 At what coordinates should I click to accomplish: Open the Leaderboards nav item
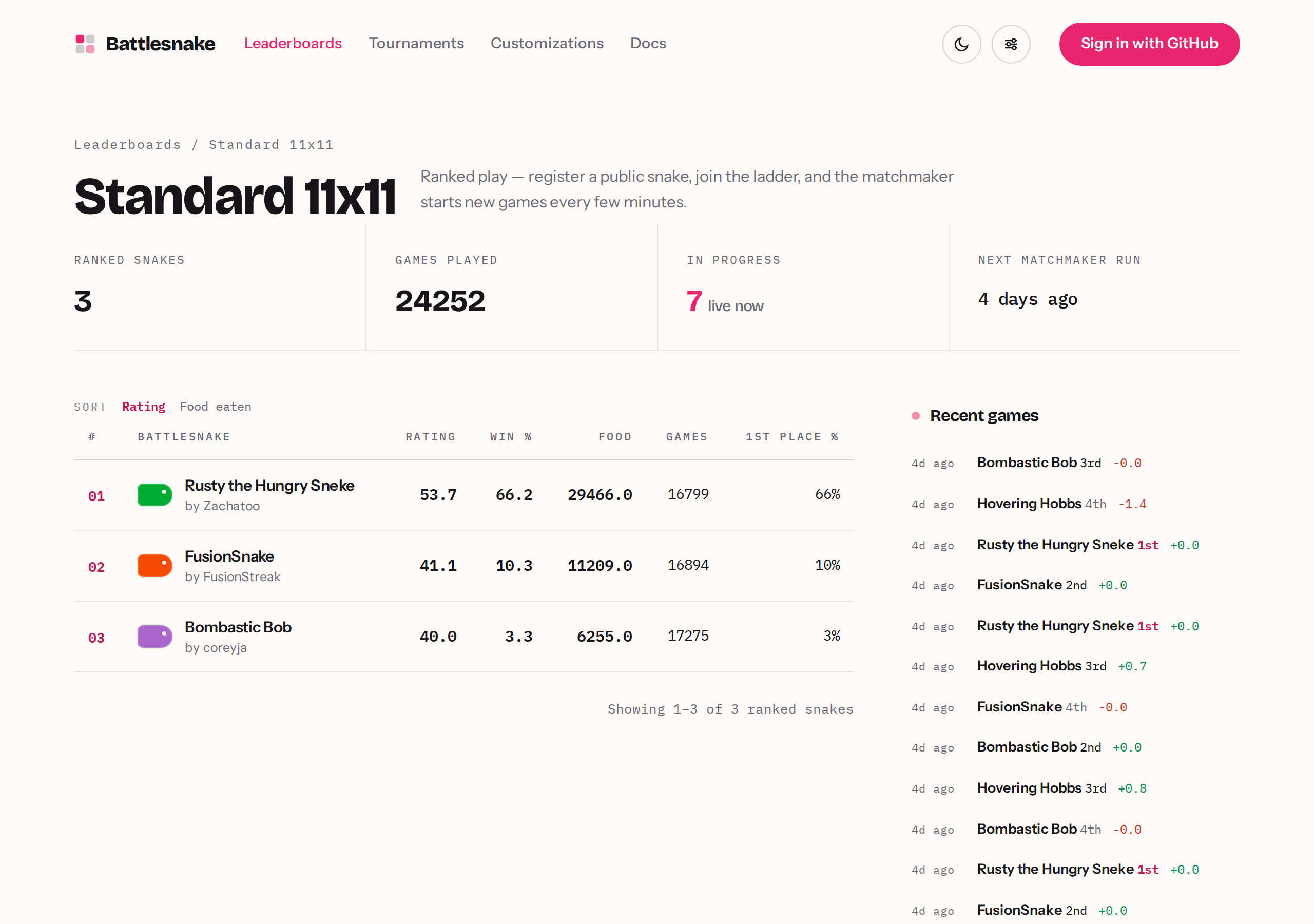click(x=293, y=44)
